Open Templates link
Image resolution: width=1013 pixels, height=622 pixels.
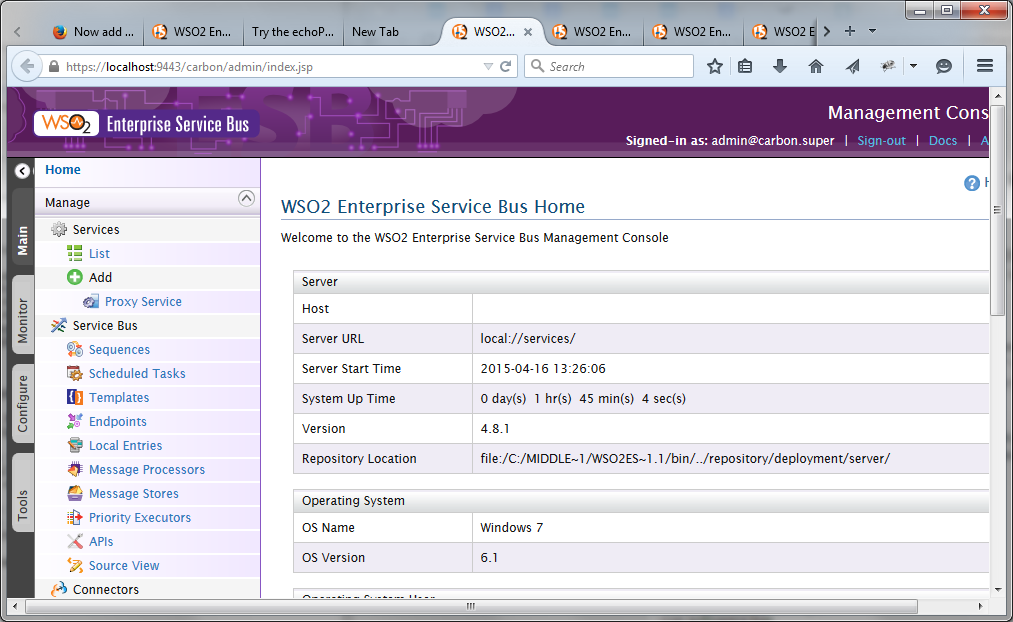pyautogui.click(x=119, y=397)
